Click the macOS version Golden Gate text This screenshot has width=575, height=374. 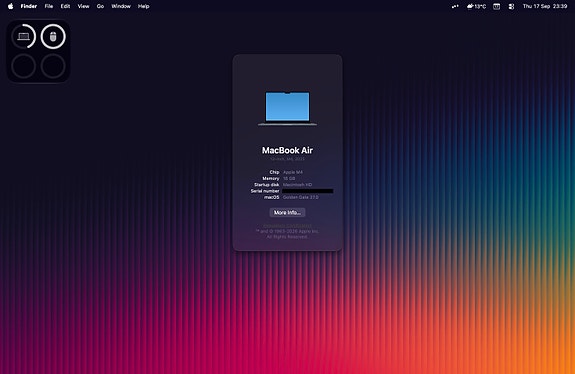tap(300, 197)
